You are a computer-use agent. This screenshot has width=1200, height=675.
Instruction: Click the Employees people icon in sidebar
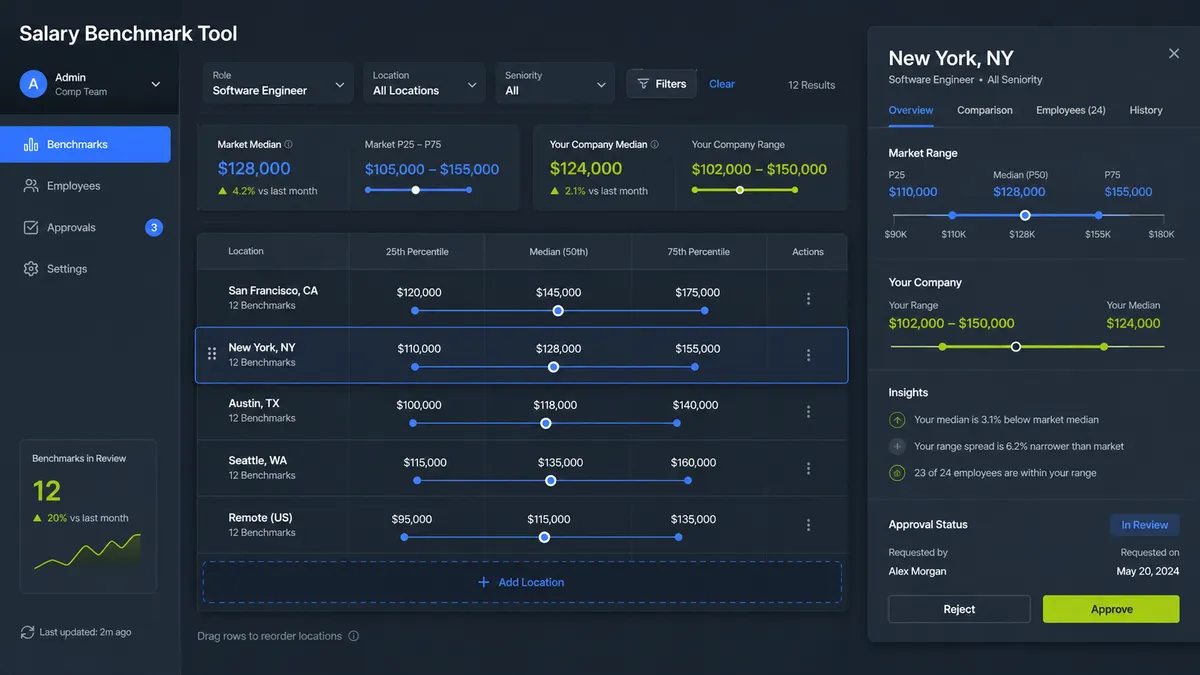30,186
